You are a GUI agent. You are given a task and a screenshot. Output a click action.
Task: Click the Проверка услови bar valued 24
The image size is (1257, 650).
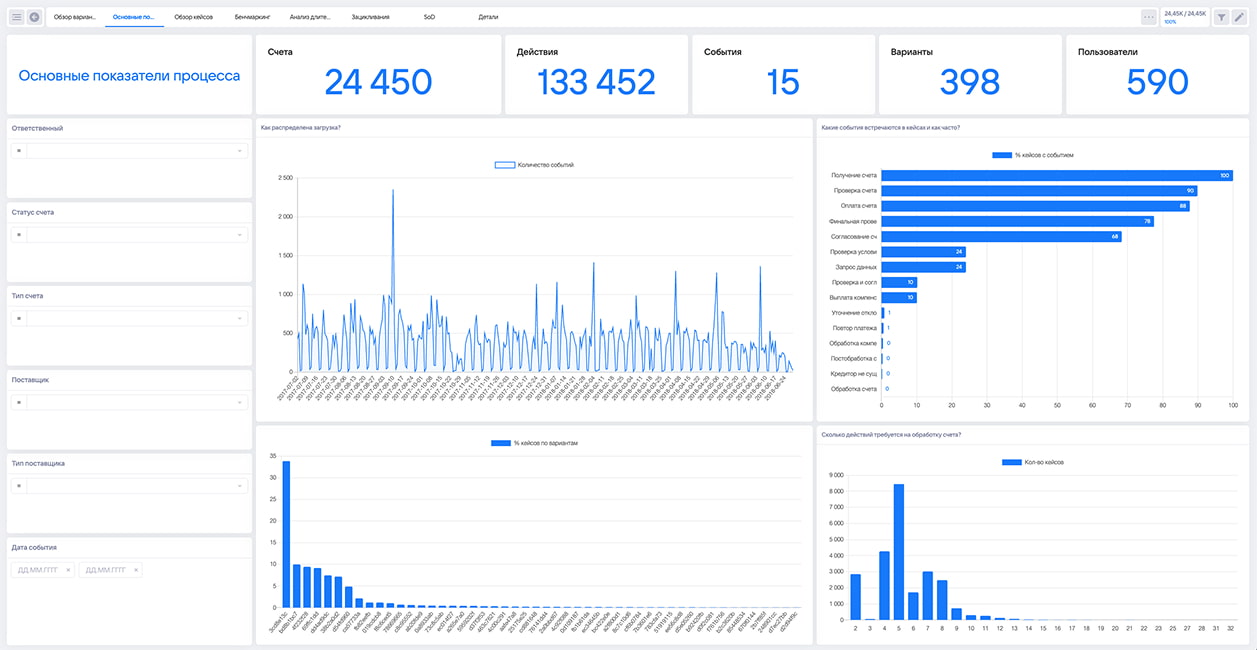point(923,252)
